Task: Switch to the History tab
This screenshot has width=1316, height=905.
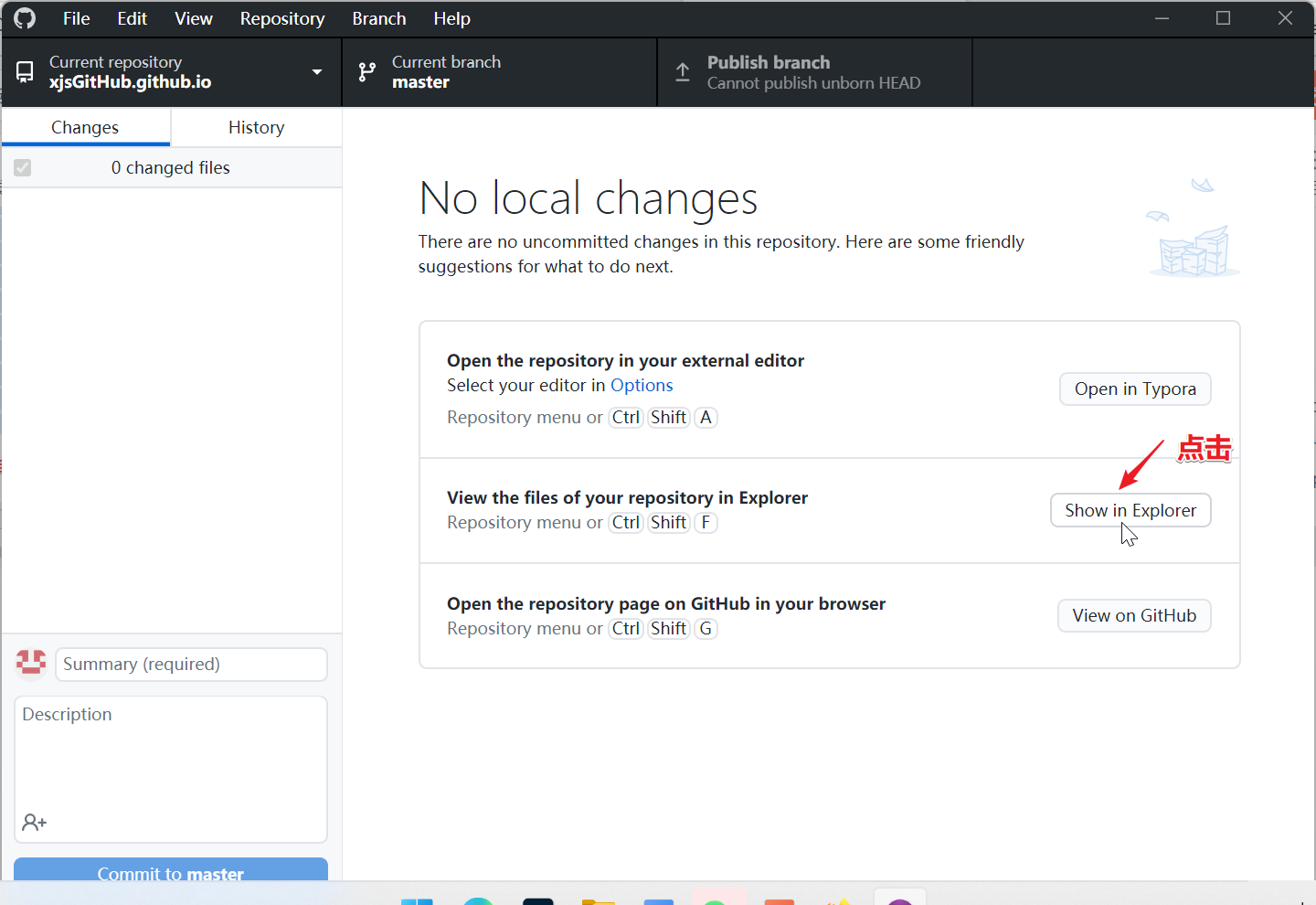Action: click(256, 127)
